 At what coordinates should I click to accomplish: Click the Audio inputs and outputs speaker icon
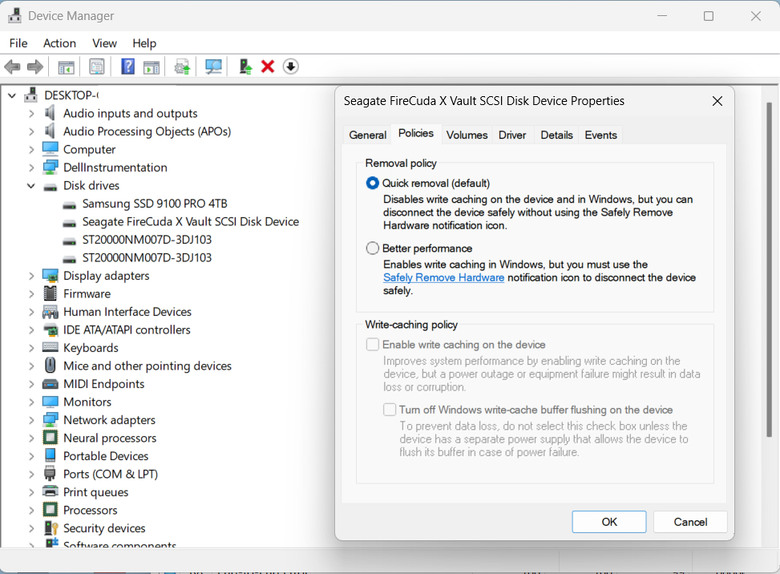point(50,113)
